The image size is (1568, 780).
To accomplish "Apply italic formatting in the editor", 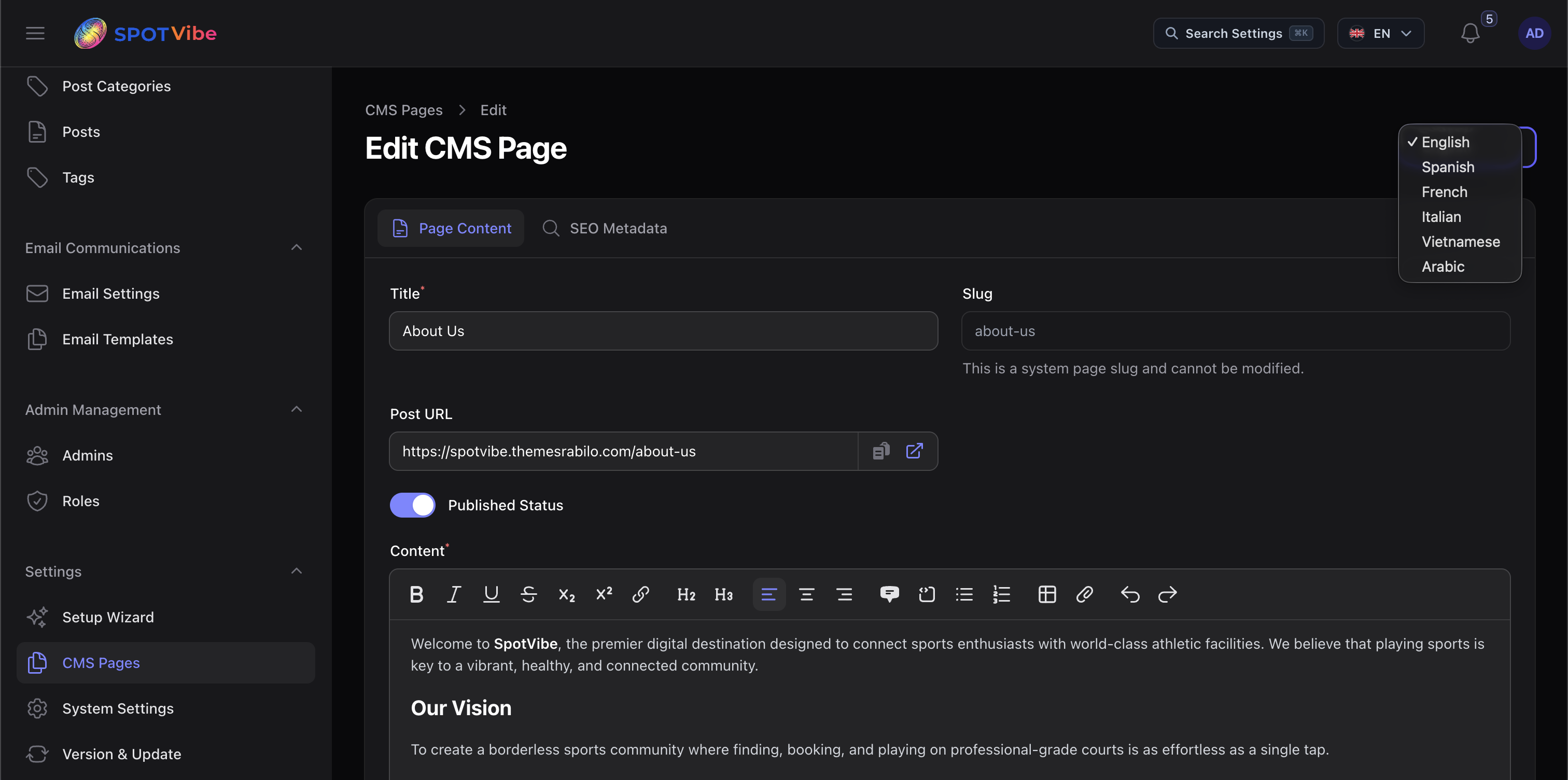I will (454, 594).
